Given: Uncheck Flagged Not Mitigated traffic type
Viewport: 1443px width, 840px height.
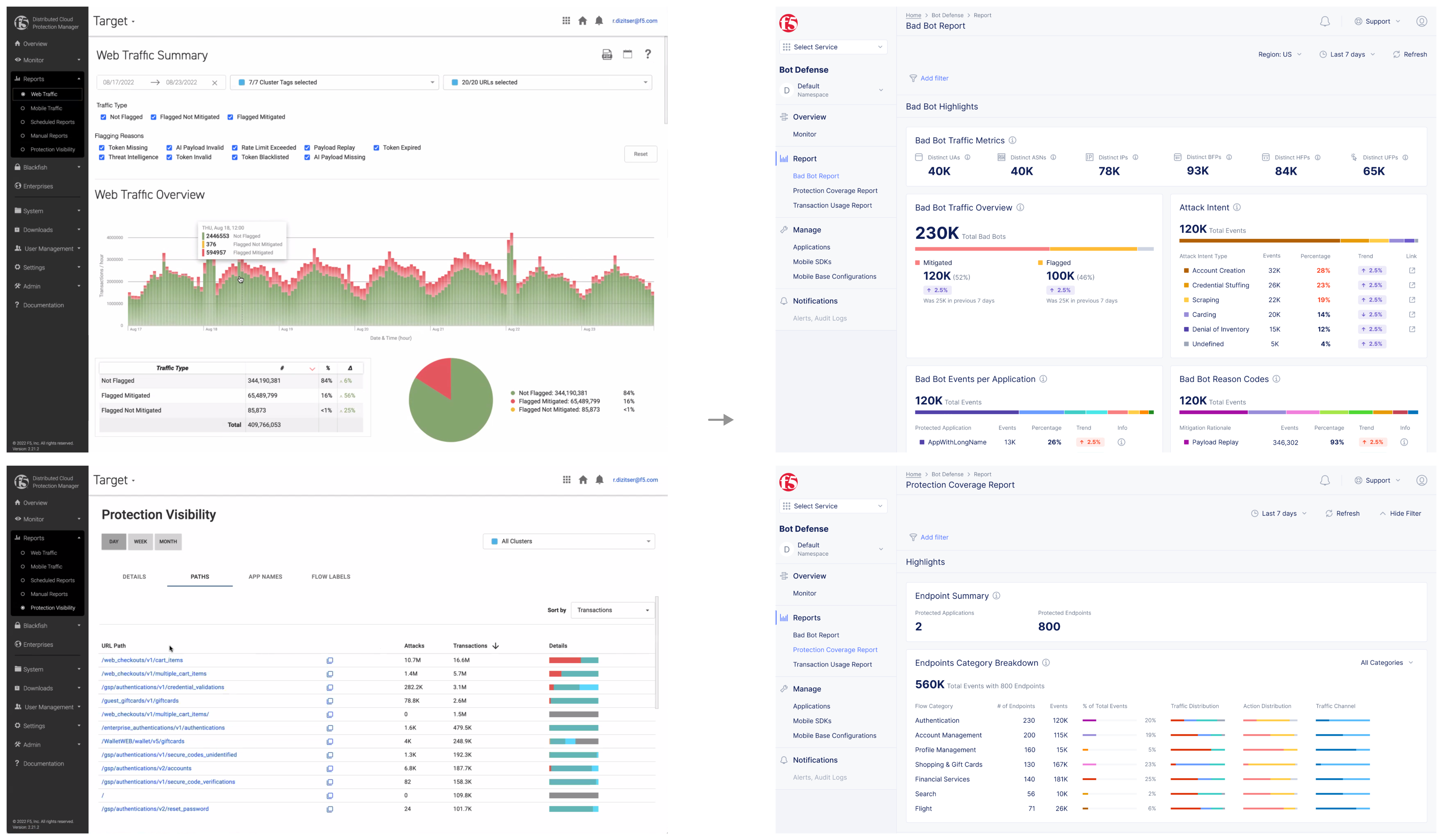Looking at the screenshot, I should point(154,117).
